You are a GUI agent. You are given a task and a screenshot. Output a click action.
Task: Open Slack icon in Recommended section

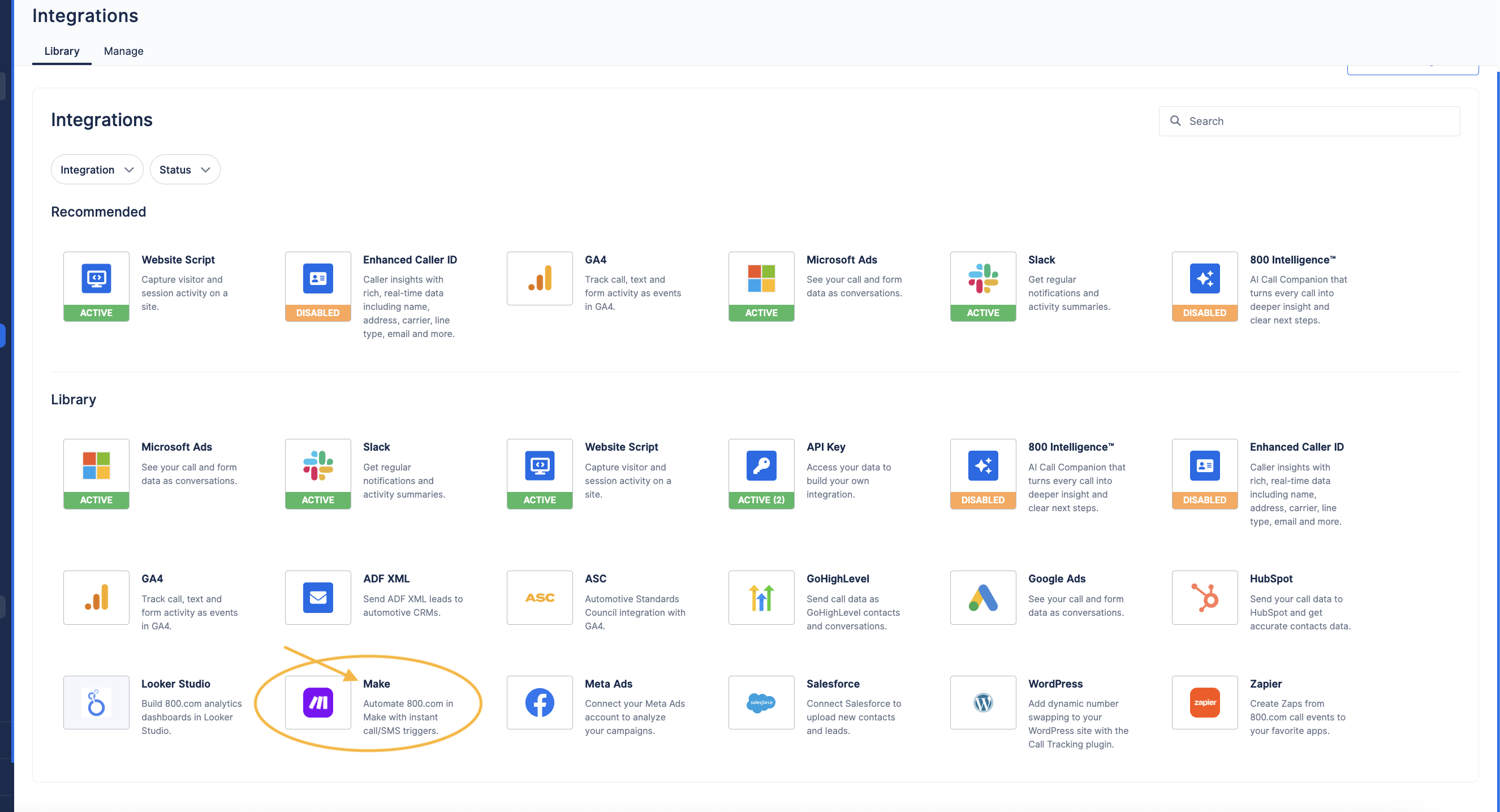pyautogui.click(x=983, y=279)
